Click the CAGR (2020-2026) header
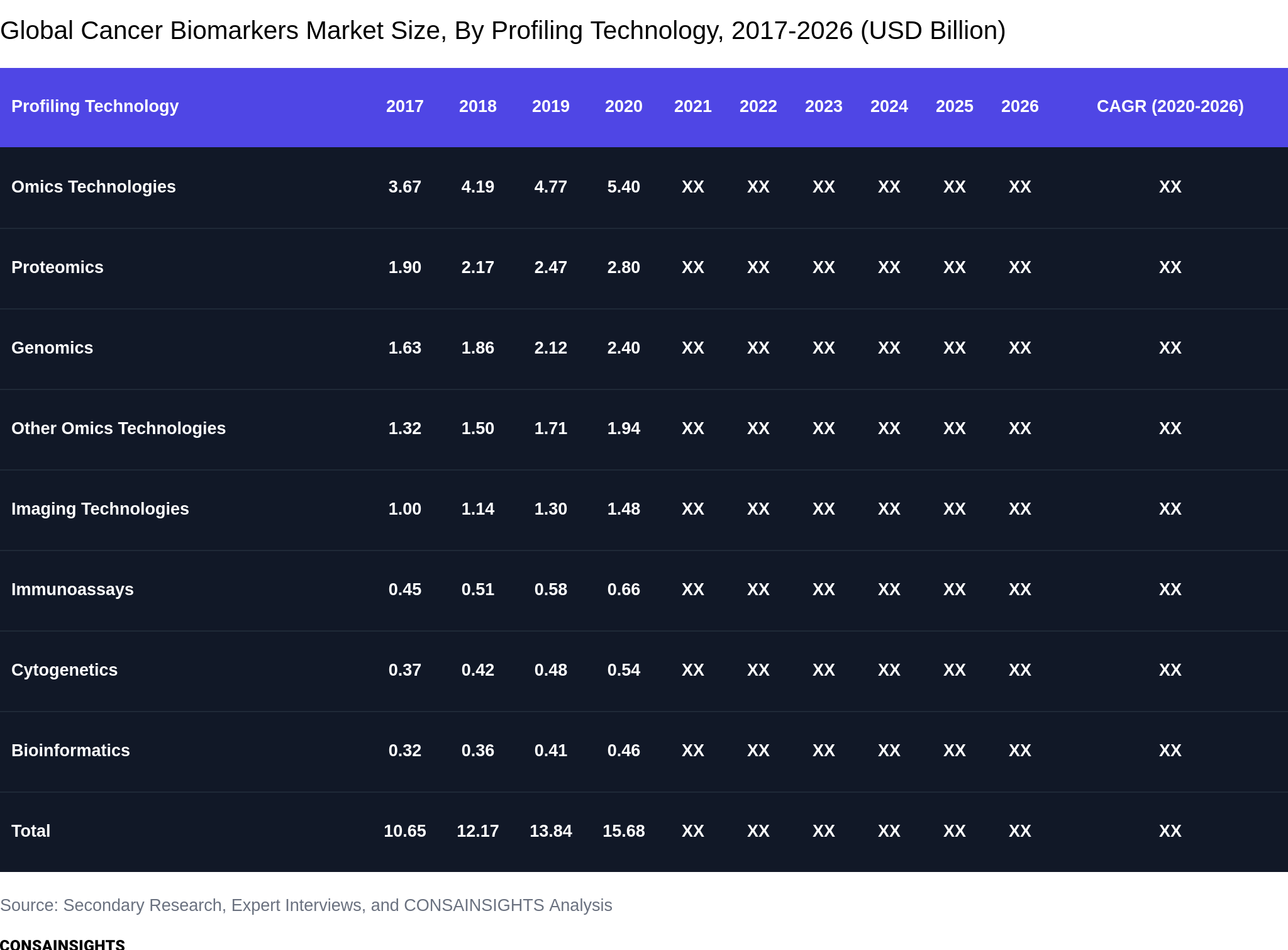1288x950 pixels. 1170,106
